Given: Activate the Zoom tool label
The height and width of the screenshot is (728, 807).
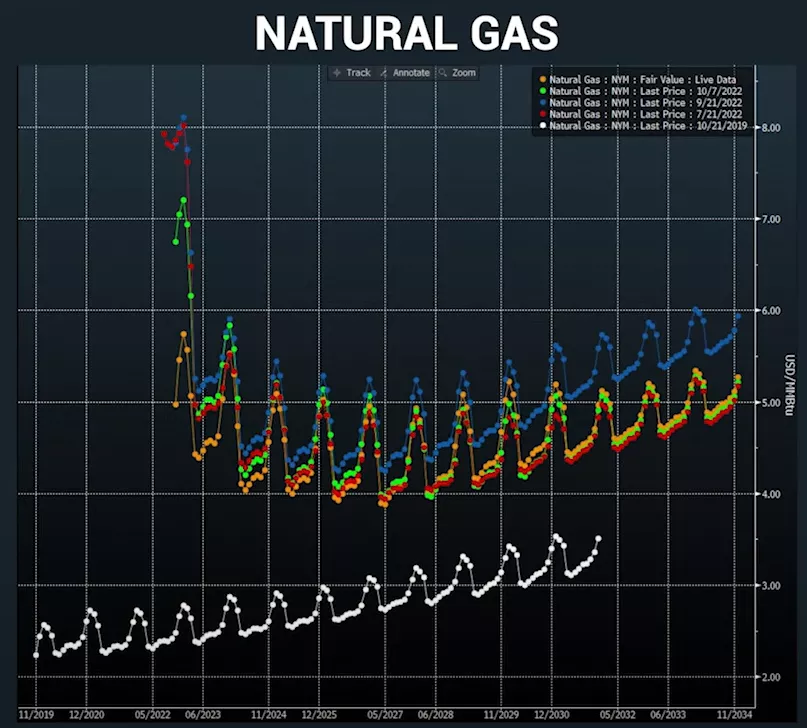Looking at the screenshot, I should point(464,73).
